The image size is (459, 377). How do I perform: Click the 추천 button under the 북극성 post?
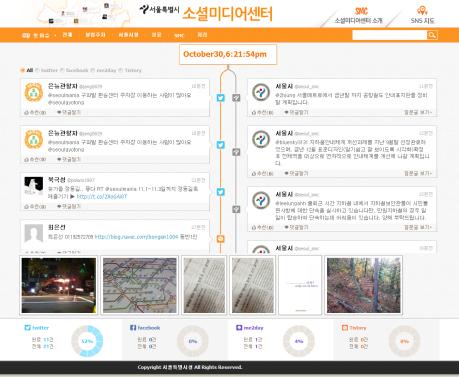click(35, 207)
